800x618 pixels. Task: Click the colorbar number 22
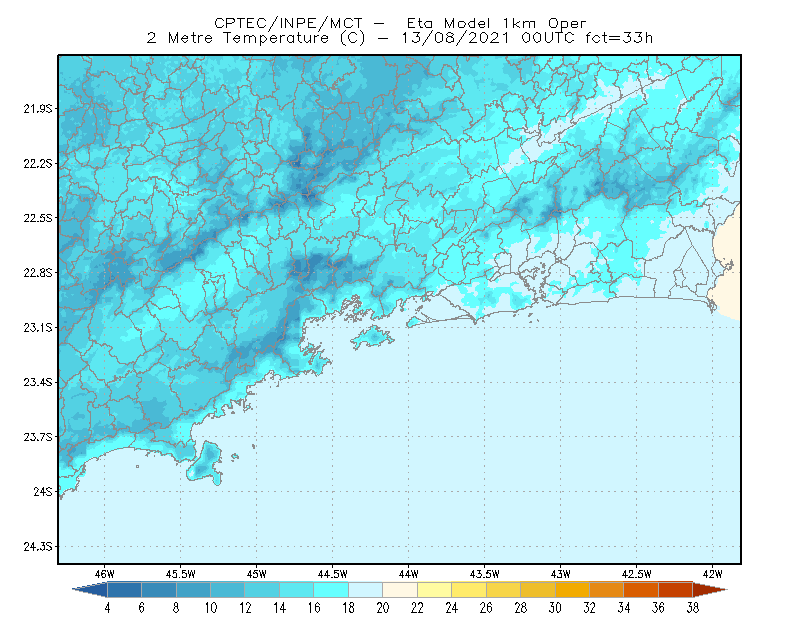pyautogui.click(x=417, y=608)
